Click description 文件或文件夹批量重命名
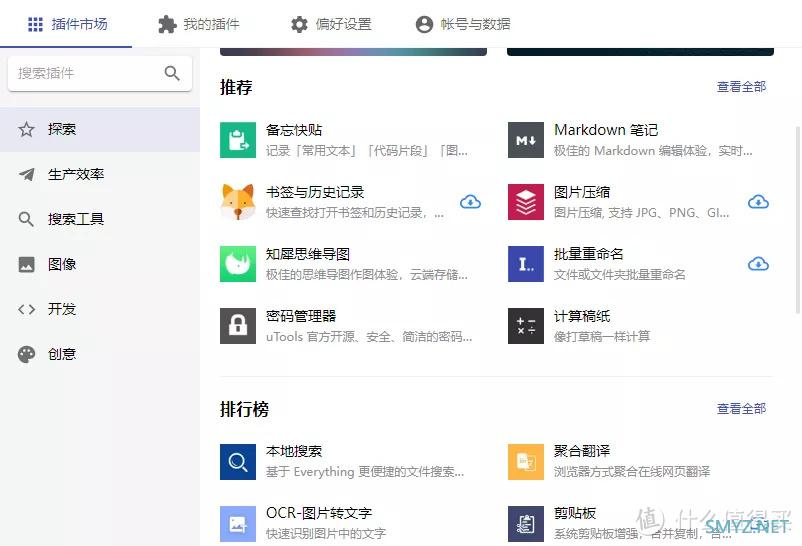 [619, 275]
